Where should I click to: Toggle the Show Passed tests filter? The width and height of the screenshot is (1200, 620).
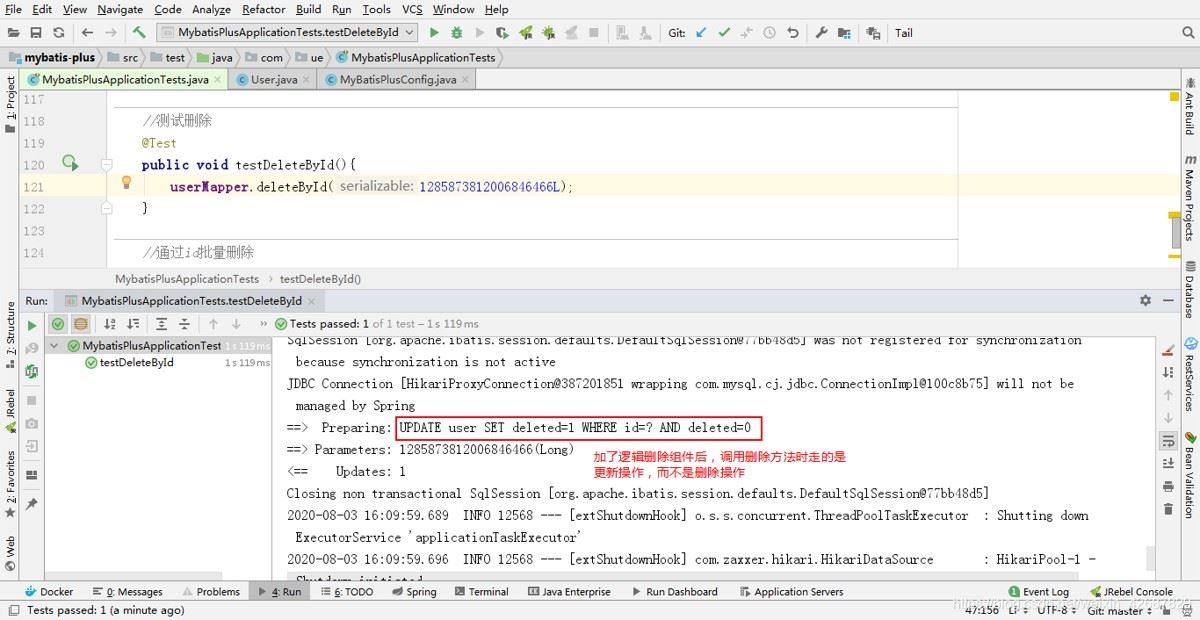(58, 324)
